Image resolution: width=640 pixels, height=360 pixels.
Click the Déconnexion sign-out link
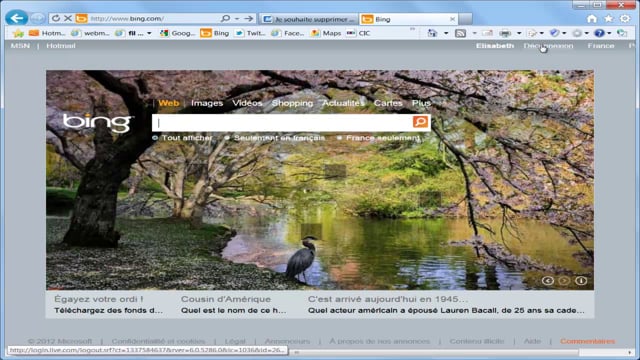tap(549, 46)
